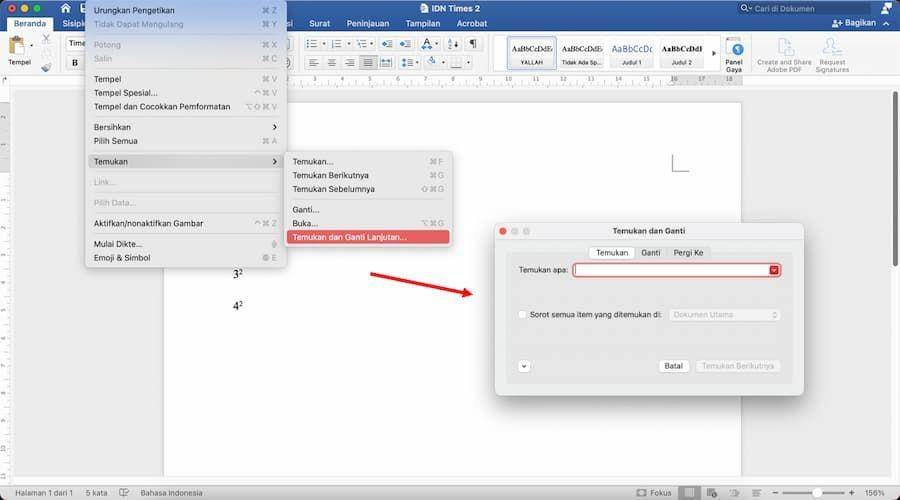Click the sort A-Z icon
The height and width of the screenshot is (500, 900).
coord(453,44)
